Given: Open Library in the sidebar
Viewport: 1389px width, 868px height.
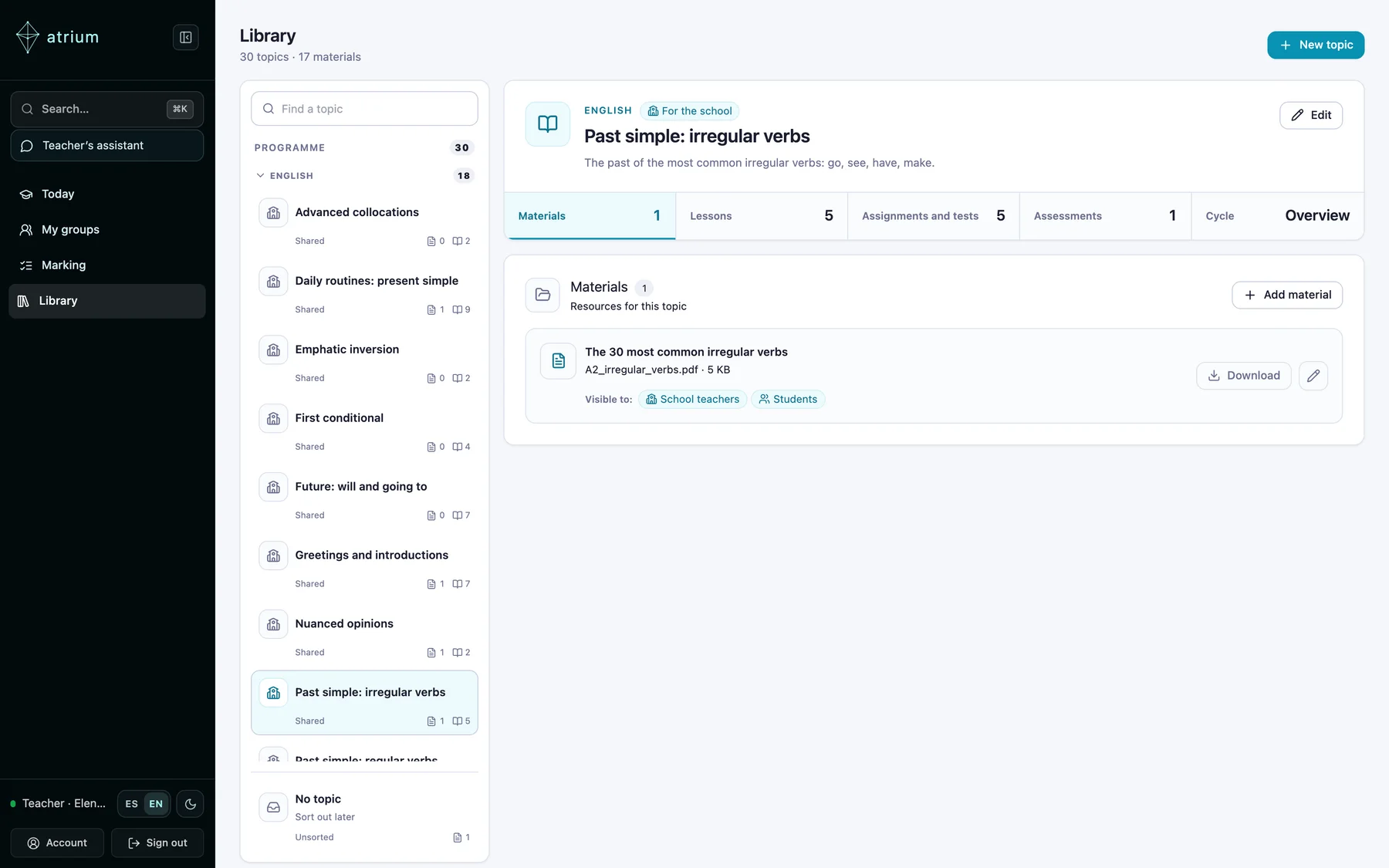Looking at the screenshot, I should point(107,301).
